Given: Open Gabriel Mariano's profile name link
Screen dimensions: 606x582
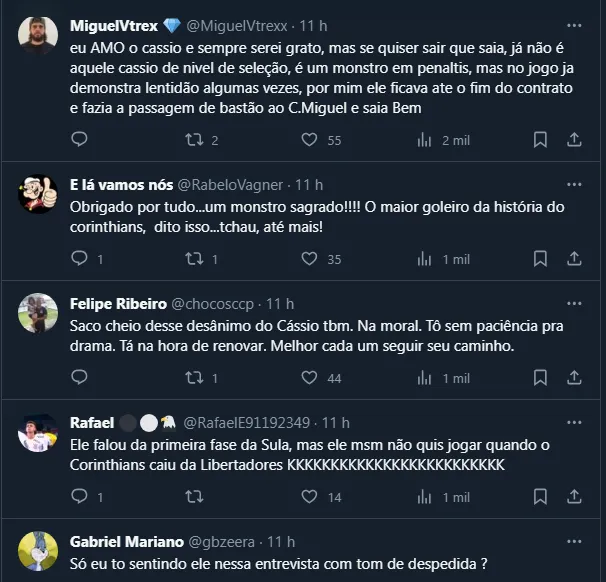Looking at the screenshot, I should coord(125,542).
